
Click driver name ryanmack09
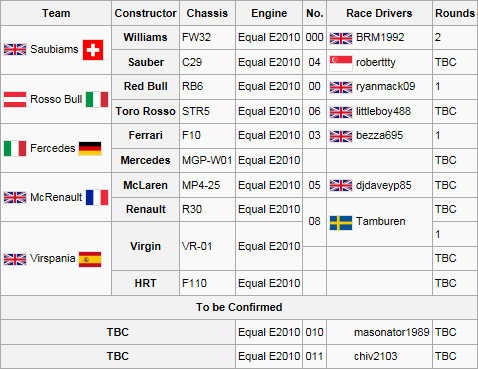pos(386,86)
